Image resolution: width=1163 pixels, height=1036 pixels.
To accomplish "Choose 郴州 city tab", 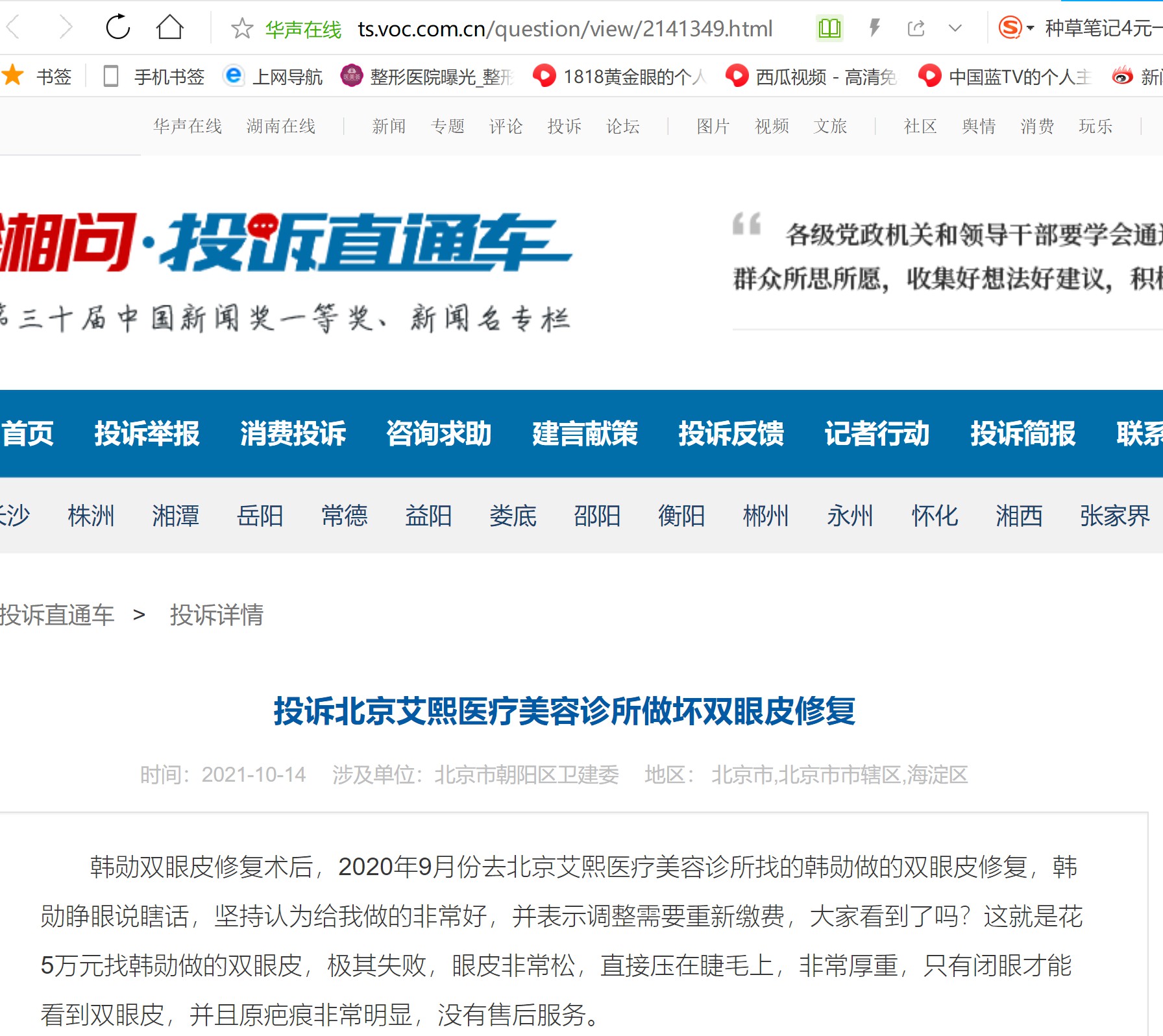I will point(766,516).
